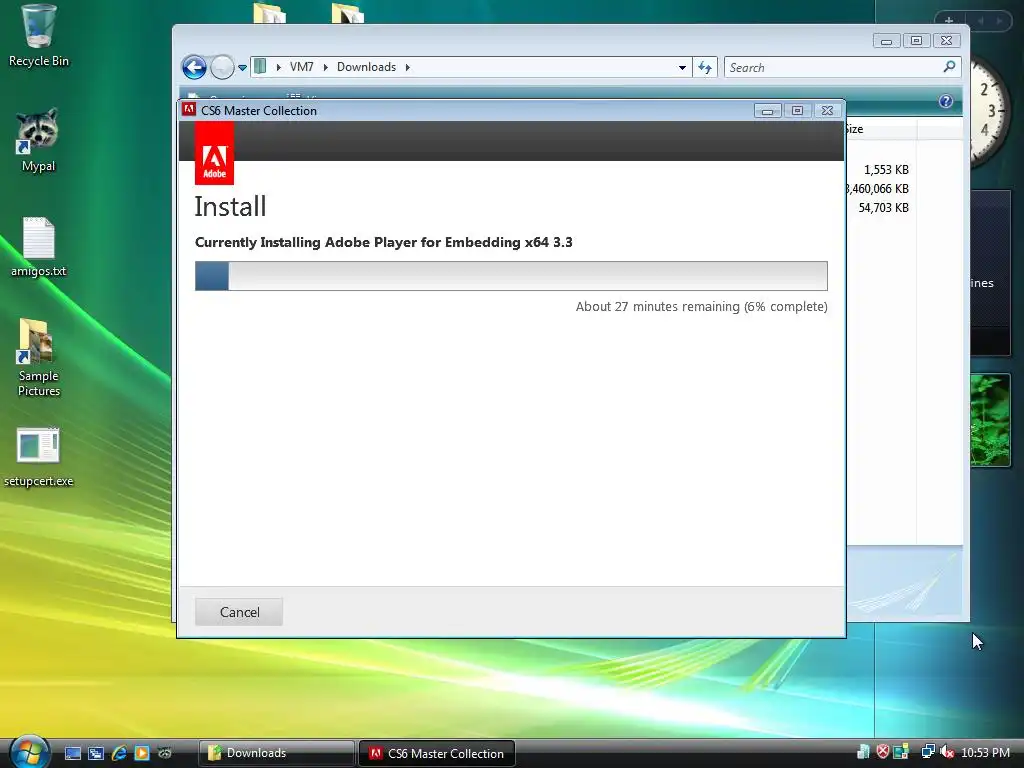Click the 460,066 KB size entry

pos(878,189)
